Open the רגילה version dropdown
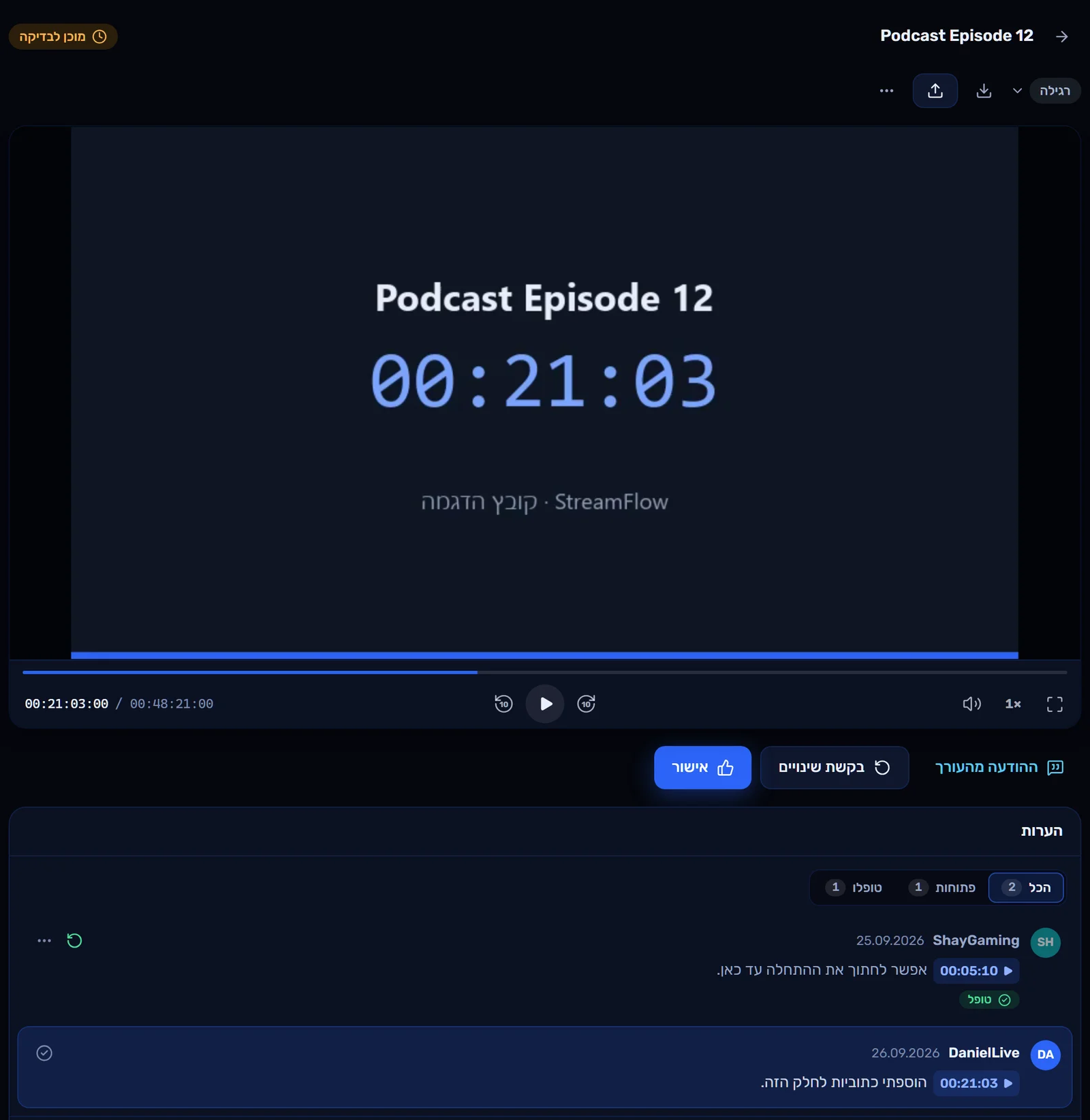1090x1120 pixels. click(1046, 91)
